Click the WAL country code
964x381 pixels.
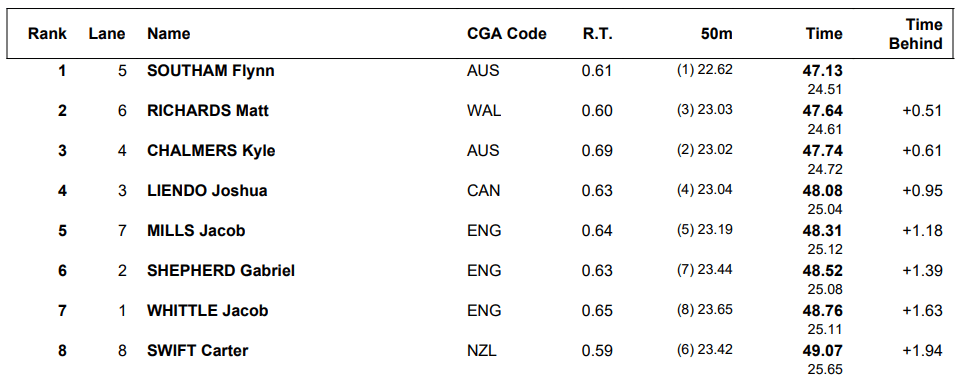click(x=484, y=111)
